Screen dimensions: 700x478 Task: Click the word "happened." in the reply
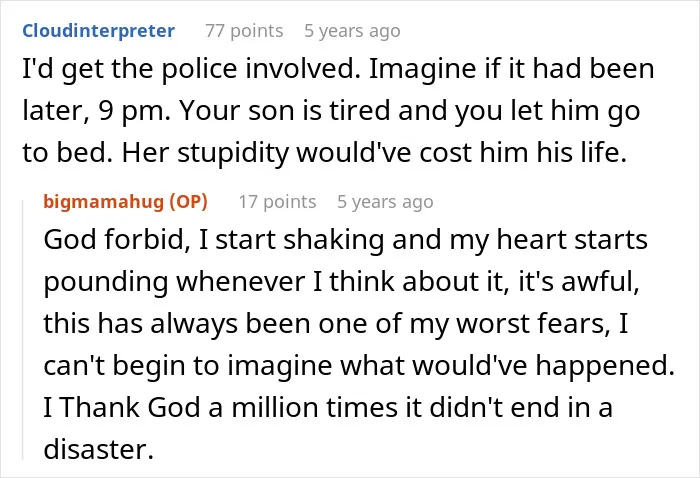tap(605, 366)
